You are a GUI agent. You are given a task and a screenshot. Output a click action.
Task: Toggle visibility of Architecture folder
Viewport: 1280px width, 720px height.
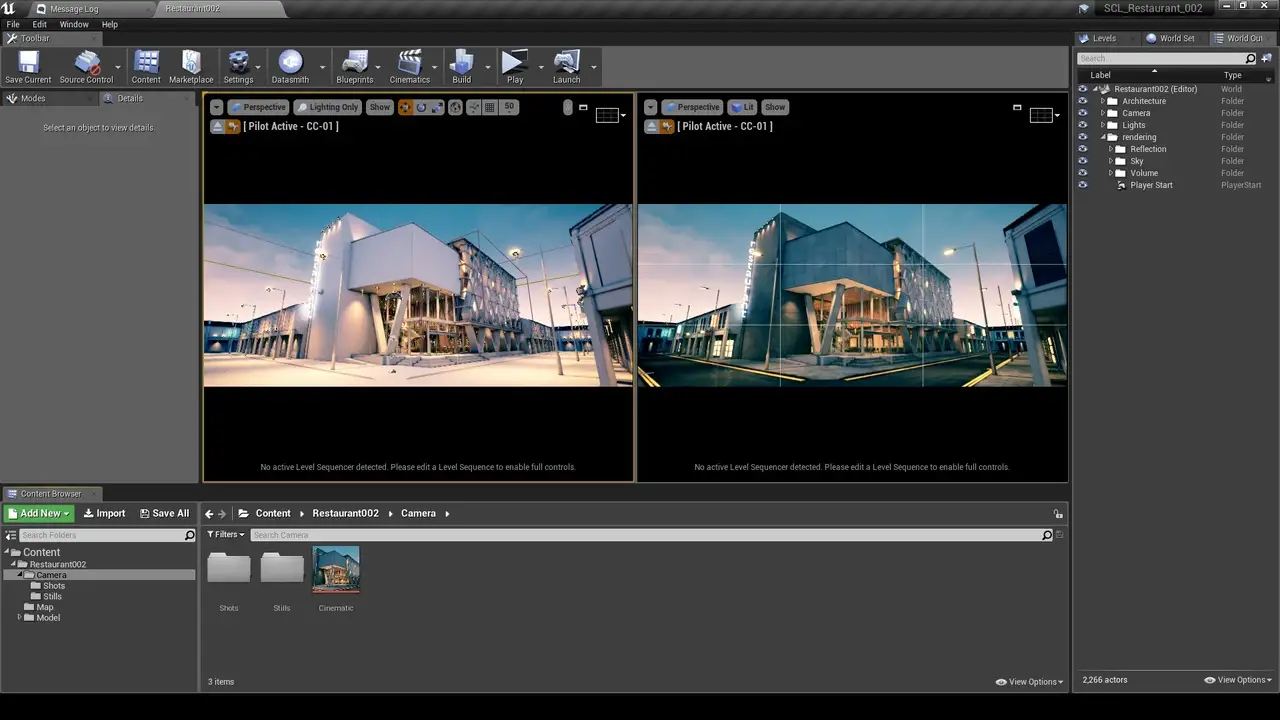coord(1082,101)
